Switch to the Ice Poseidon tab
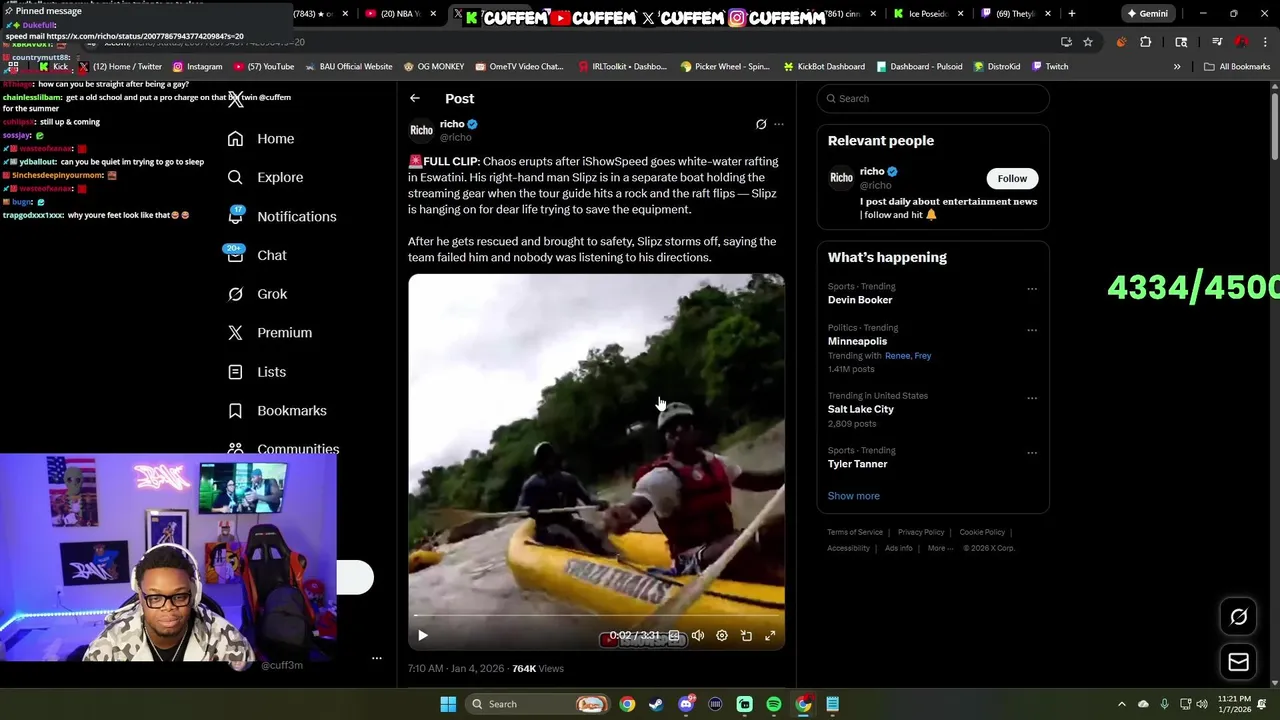The height and width of the screenshot is (720, 1280). tap(927, 14)
